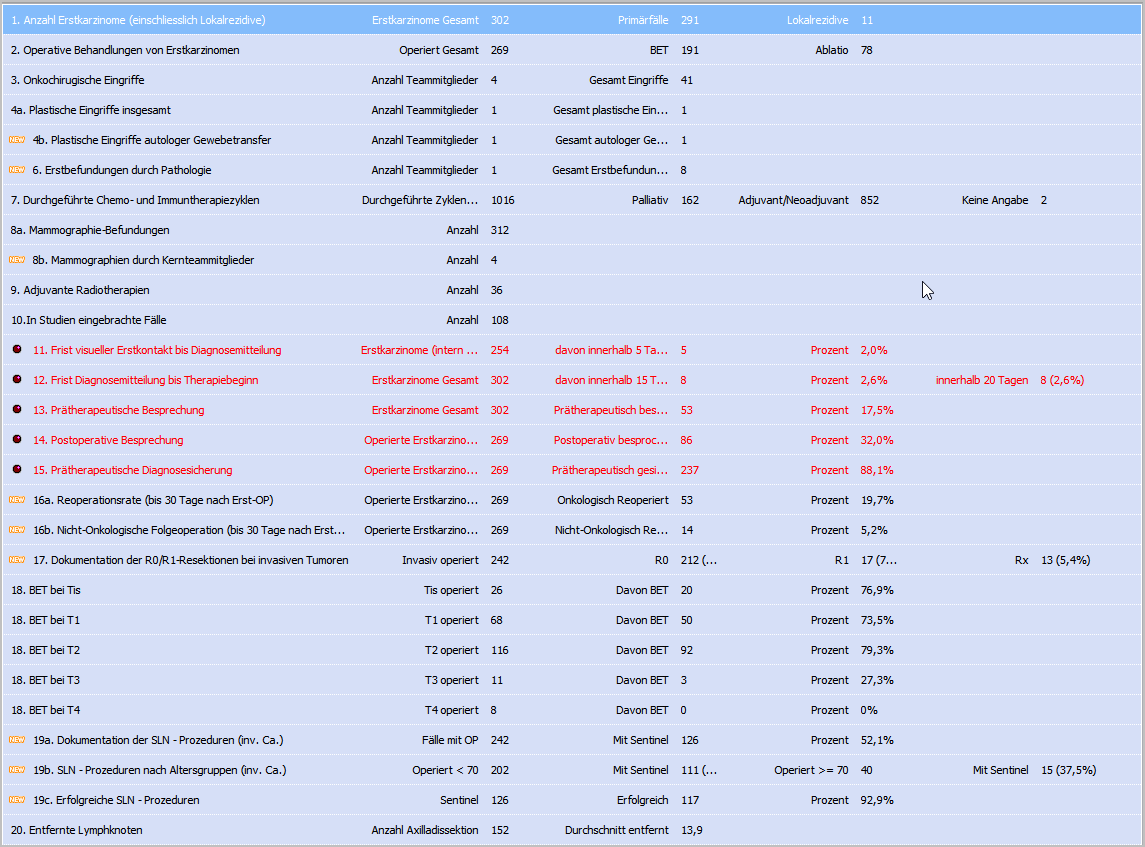The height and width of the screenshot is (847, 1145).
Task: Select row 3. Onkochirugische Eingriffe
Action: pos(571,80)
